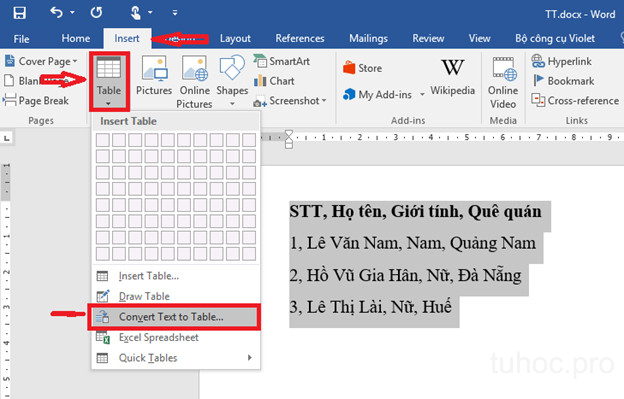Viewport: 624px width, 399px height.
Task: Insert a Hyperlink
Action: [562, 61]
